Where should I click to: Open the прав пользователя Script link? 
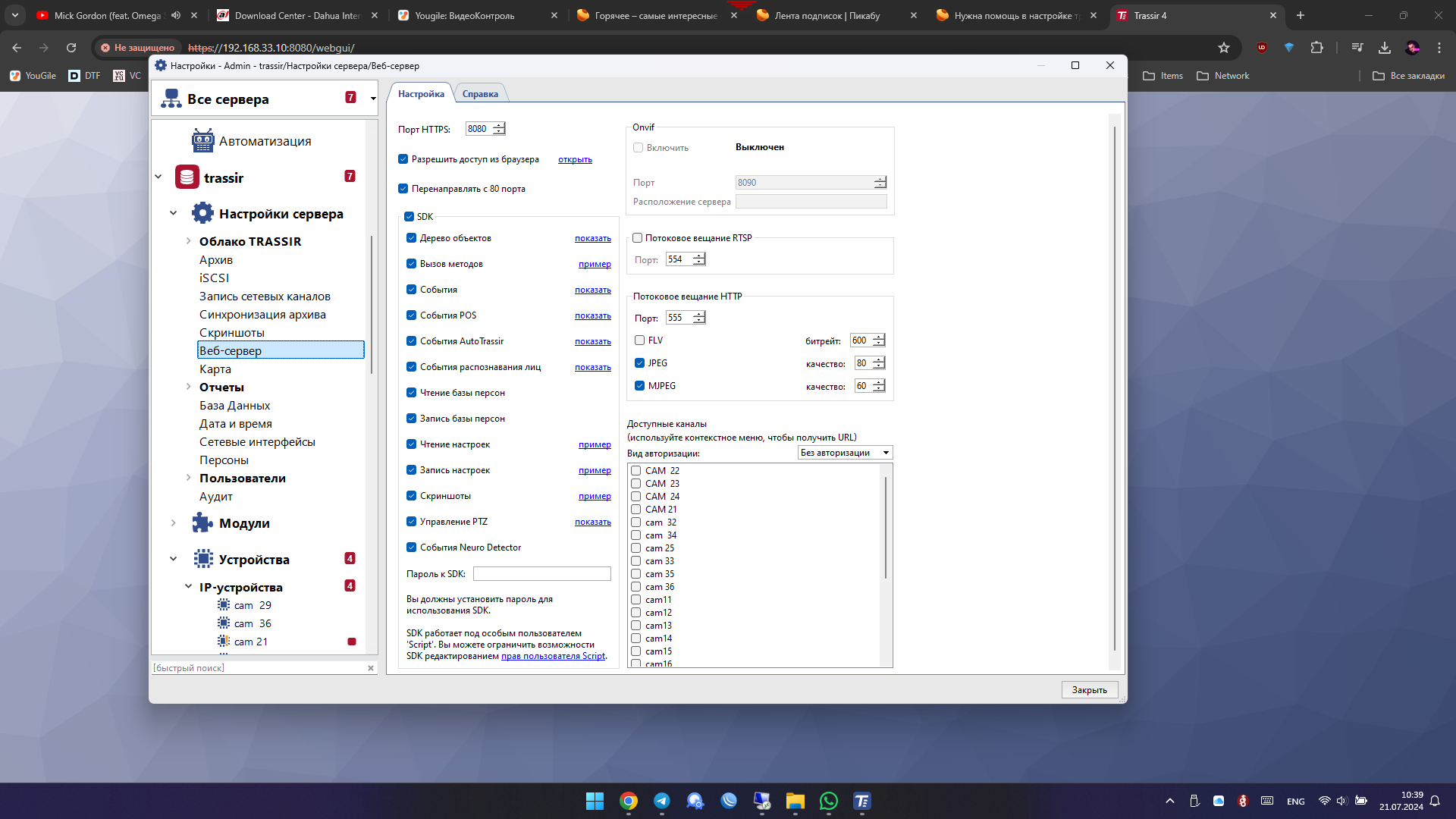(553, 657)
